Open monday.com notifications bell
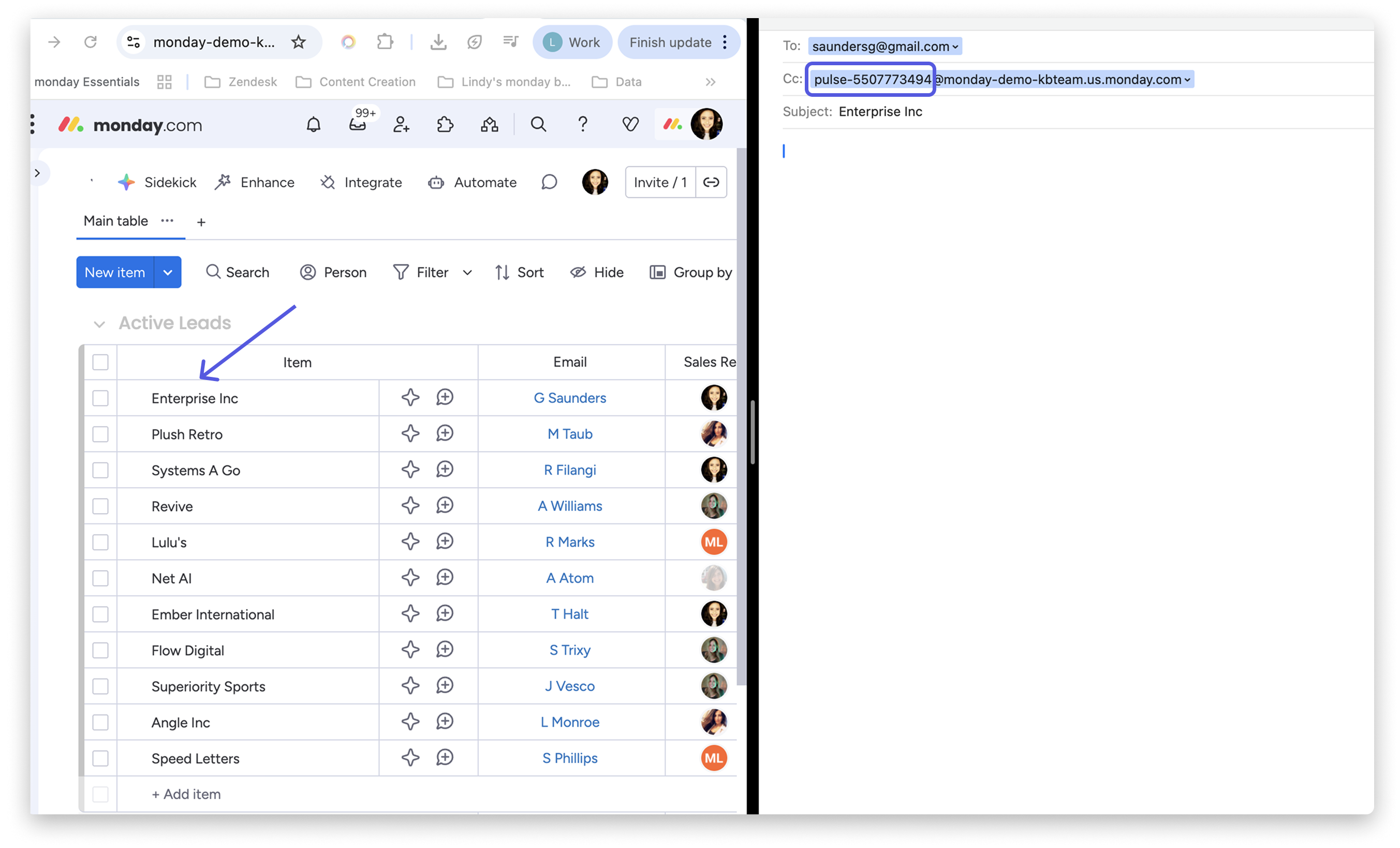The image size is (1400, 848). [x=313, y=124]
